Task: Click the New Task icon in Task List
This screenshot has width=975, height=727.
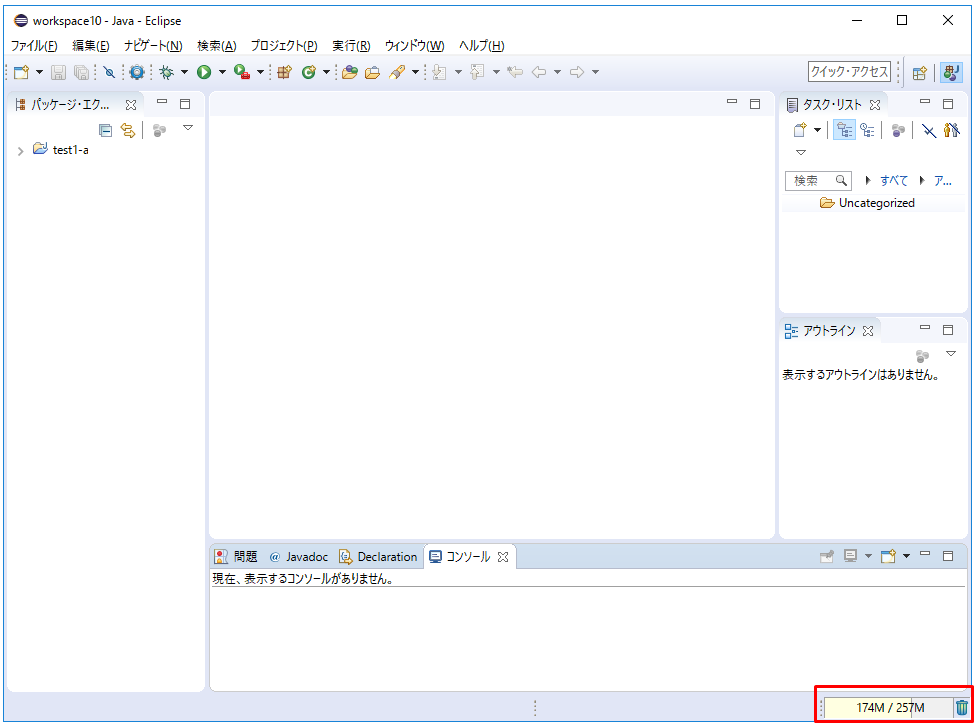Action: tap(800, 130)
